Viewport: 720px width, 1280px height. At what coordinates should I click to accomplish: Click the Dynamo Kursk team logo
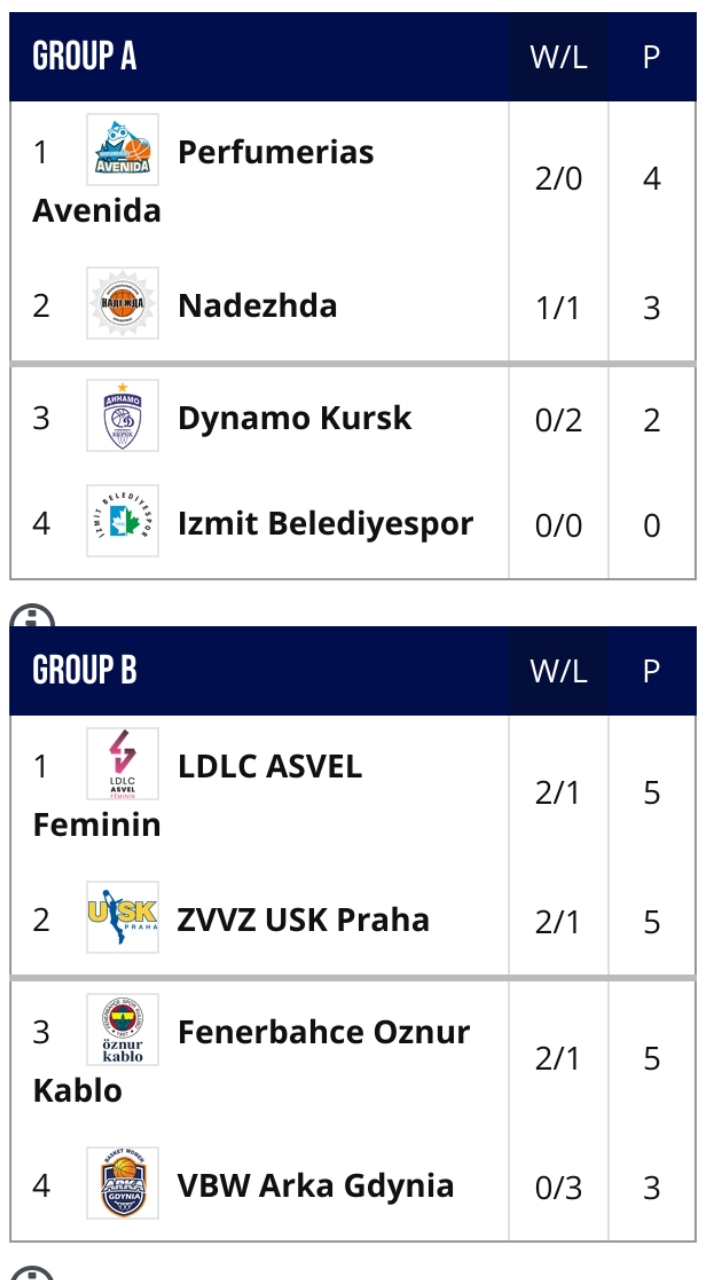coord(122,415)
